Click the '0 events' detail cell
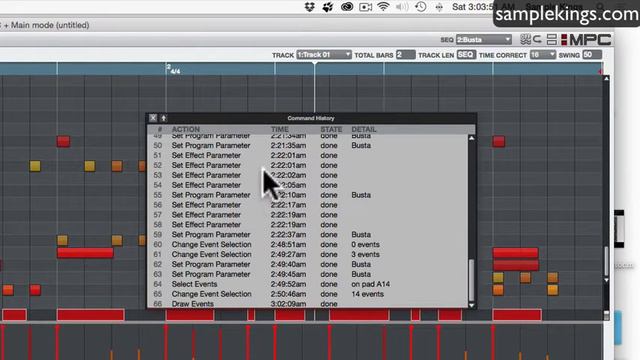Screen dimensions: 640x360 click(365, 244)
